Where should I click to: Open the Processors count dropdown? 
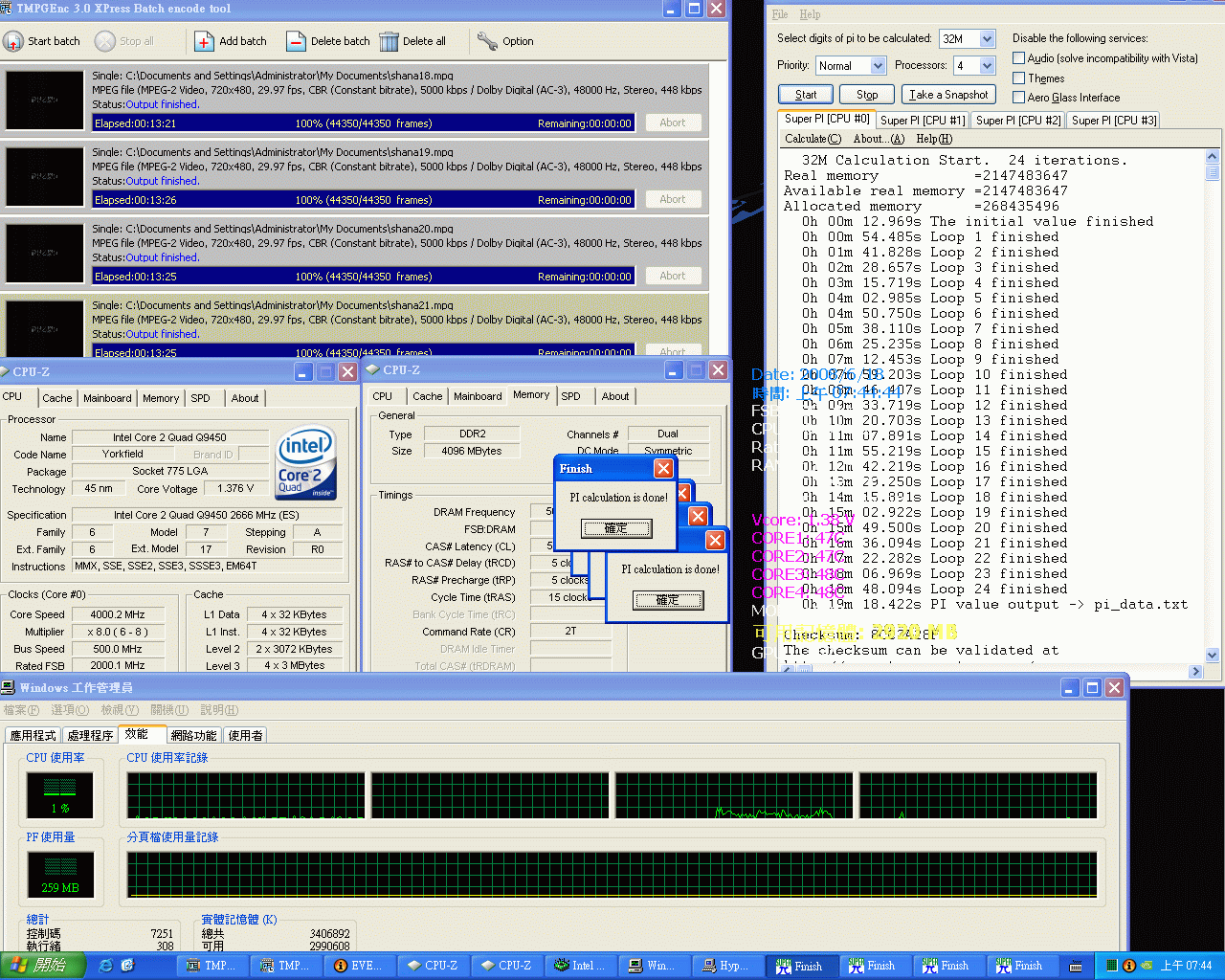click(x=988, y=66)
